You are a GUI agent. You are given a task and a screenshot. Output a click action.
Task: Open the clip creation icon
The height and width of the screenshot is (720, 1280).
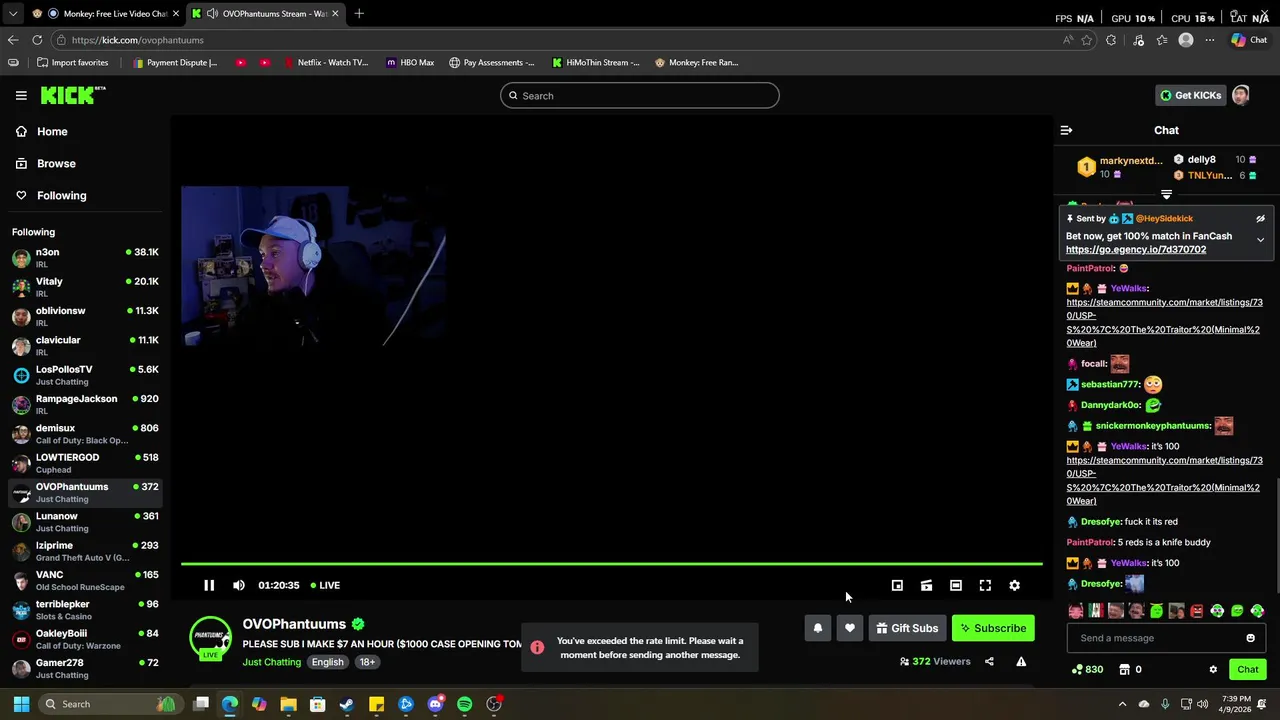[x=926, y=585]
